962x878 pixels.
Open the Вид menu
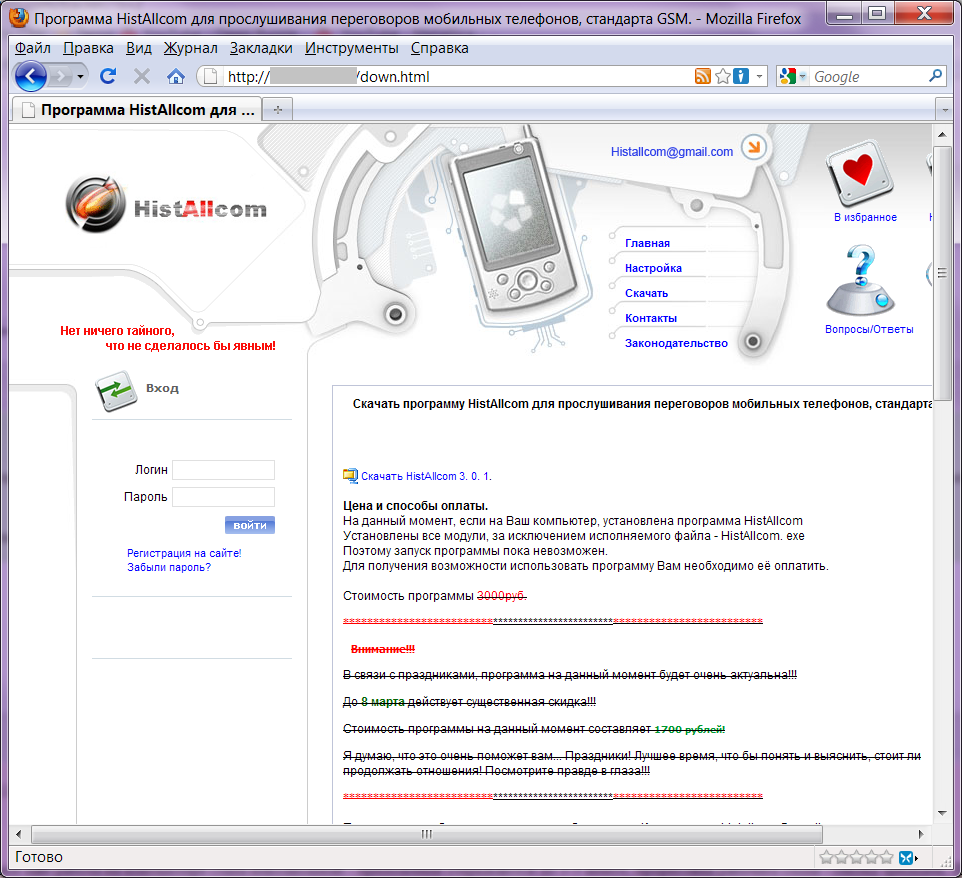coord(139,48)
